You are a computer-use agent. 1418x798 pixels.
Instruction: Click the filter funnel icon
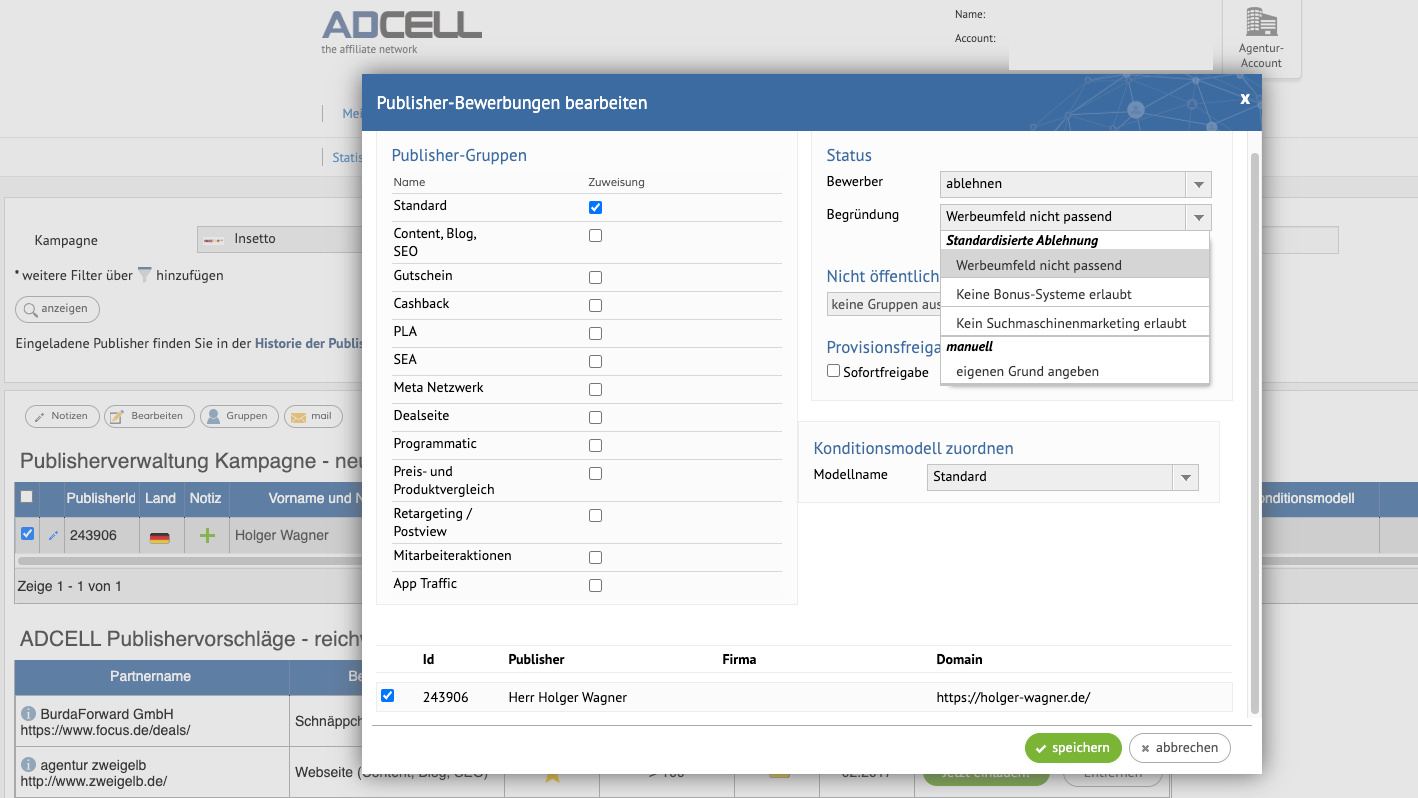(x=144, y=274)
